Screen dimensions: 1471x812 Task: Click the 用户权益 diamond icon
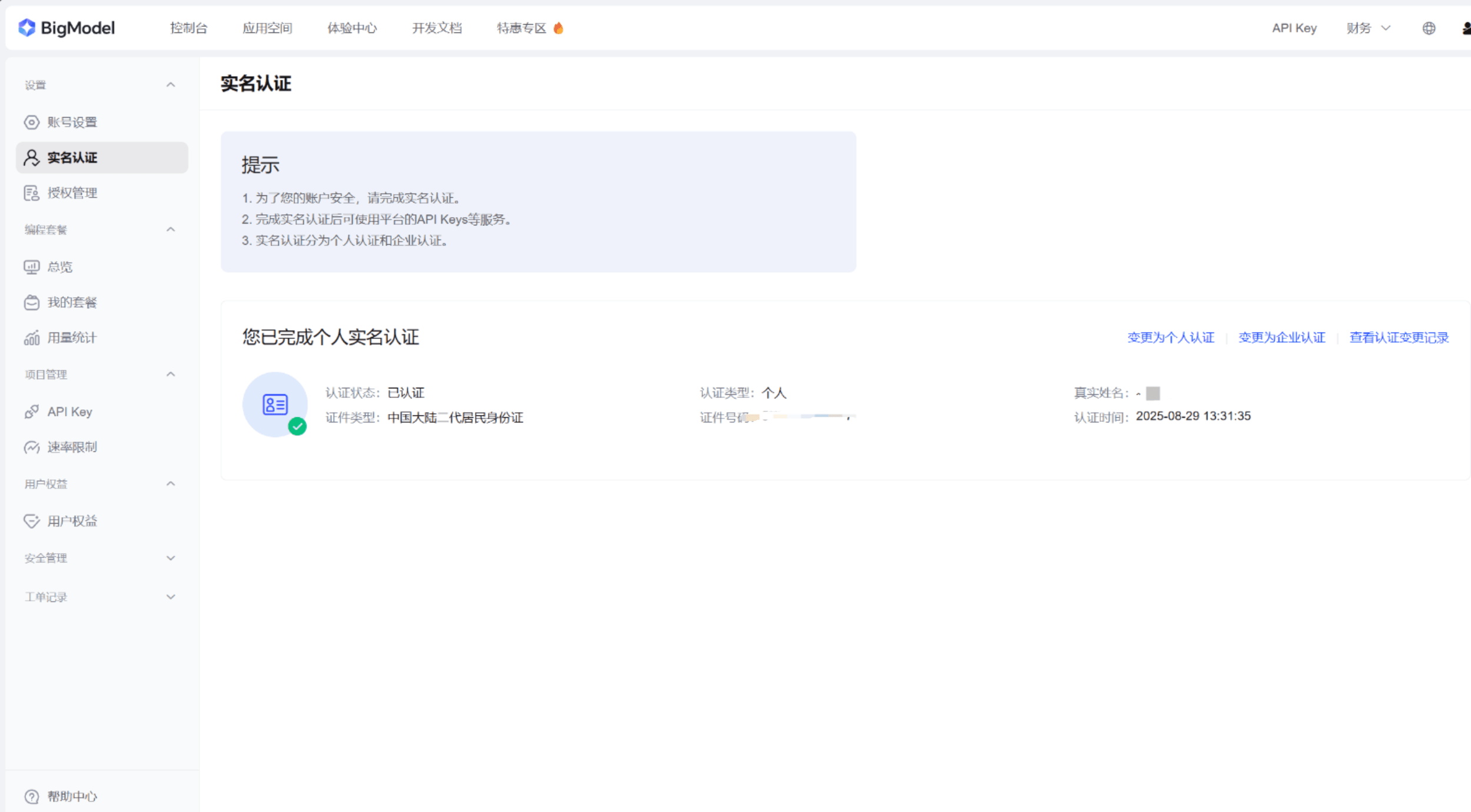click(32, 521)
